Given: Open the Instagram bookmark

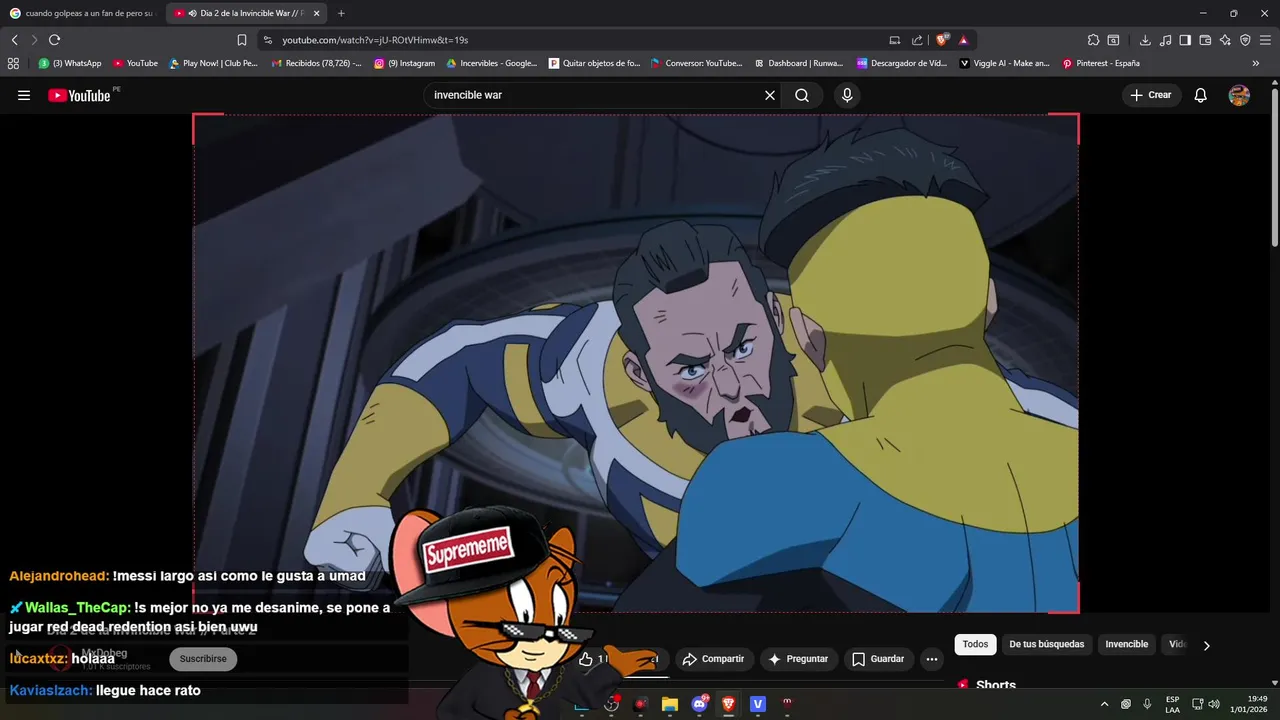Looking at the screenshot, I should (405, 63).
